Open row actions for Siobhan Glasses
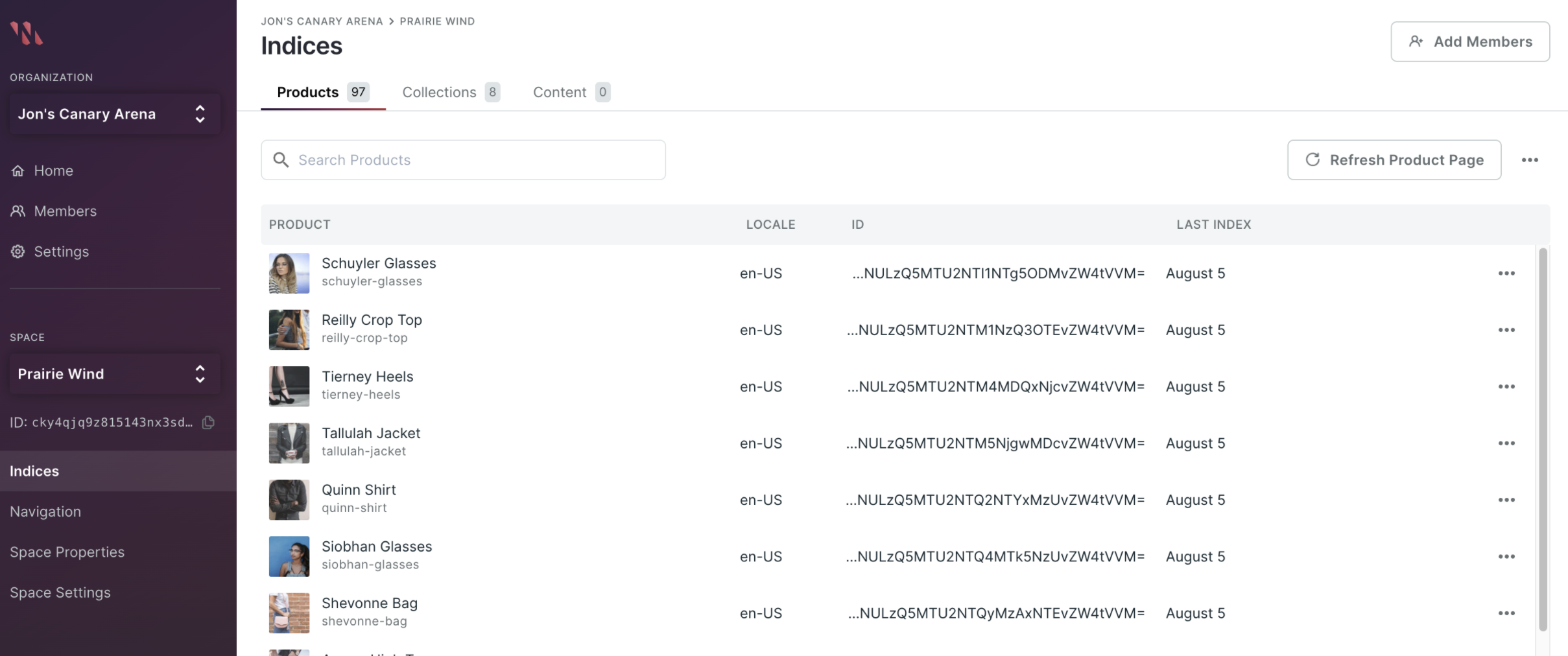The width and height of the screenshot is (1568, 656). 1506,557
